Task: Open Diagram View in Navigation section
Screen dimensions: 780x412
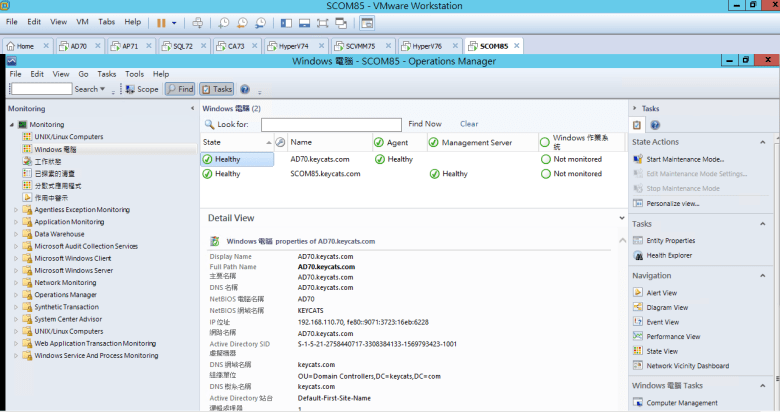Action: pyautogui.click(x=666, y=307)
